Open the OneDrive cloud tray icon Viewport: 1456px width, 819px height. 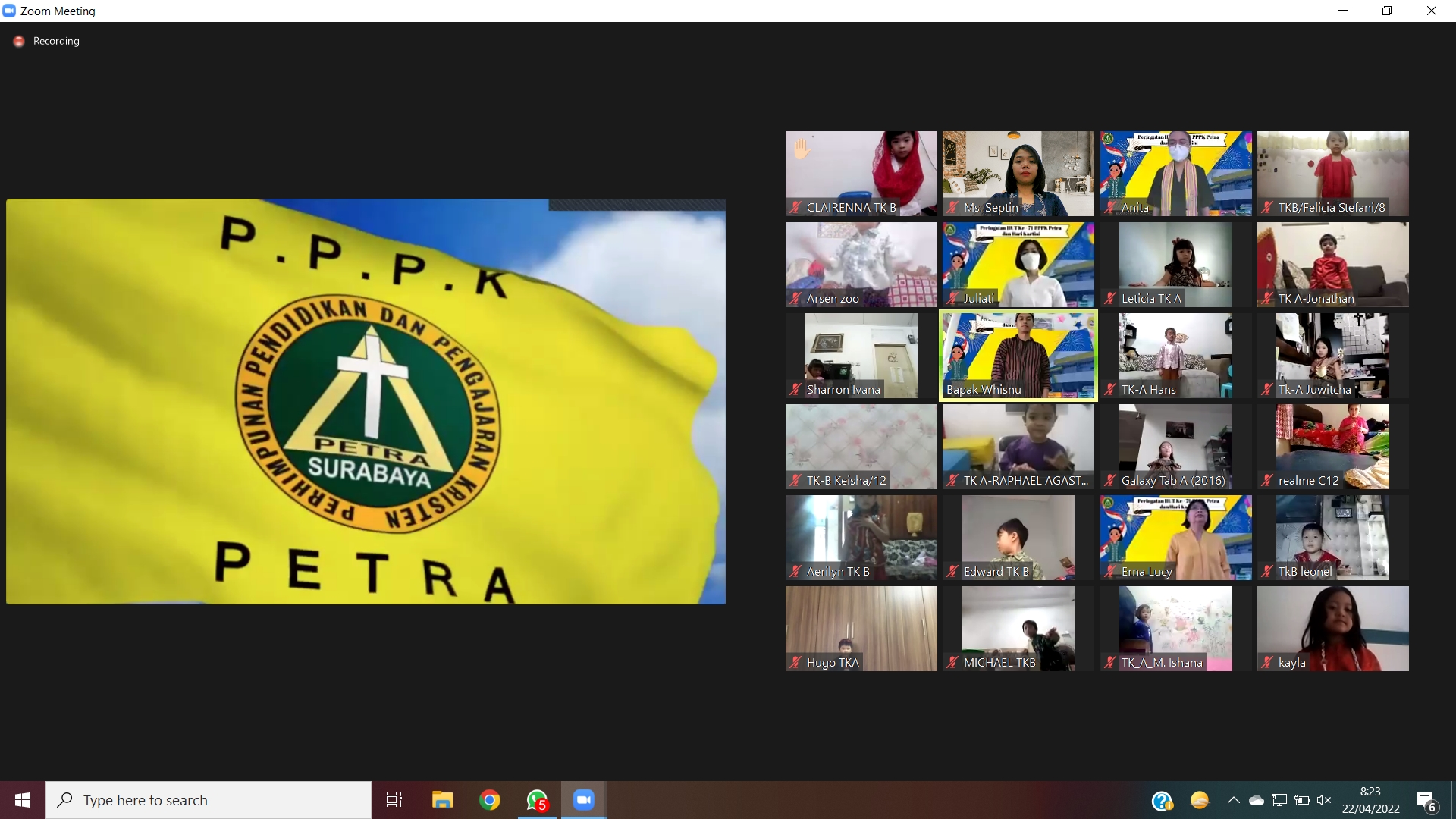1257,800
